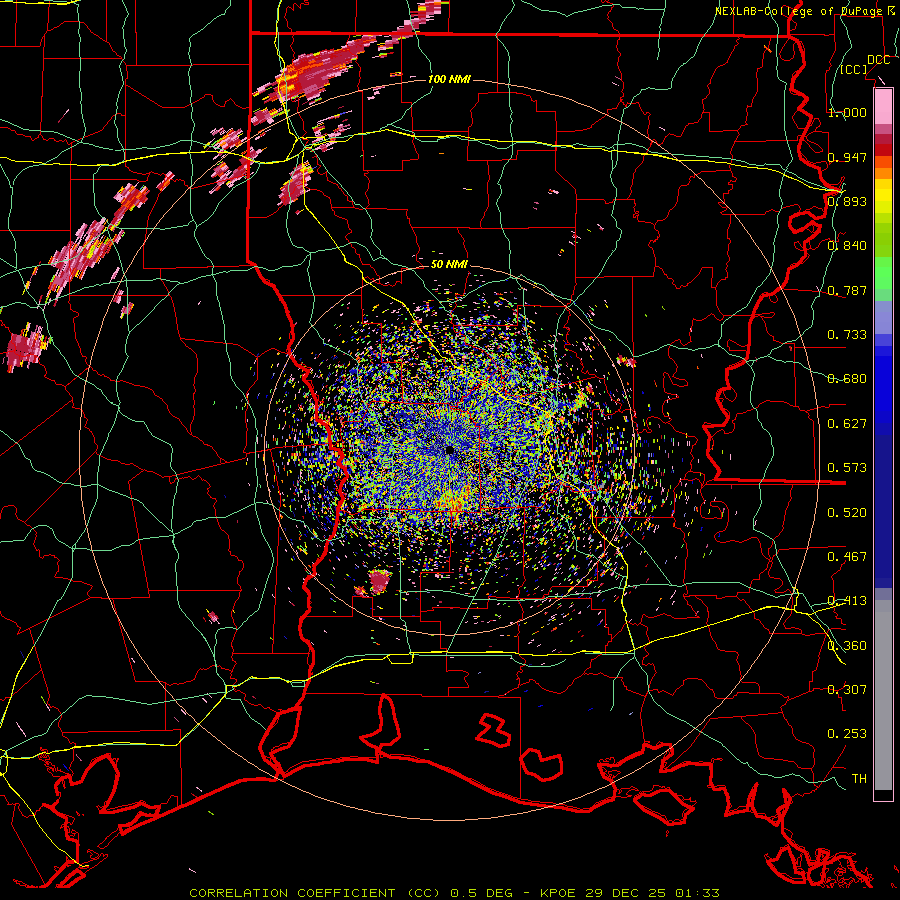Select the 0.627 scale value
The width and height of the screenshot is (900, 900).
(847, 424)
